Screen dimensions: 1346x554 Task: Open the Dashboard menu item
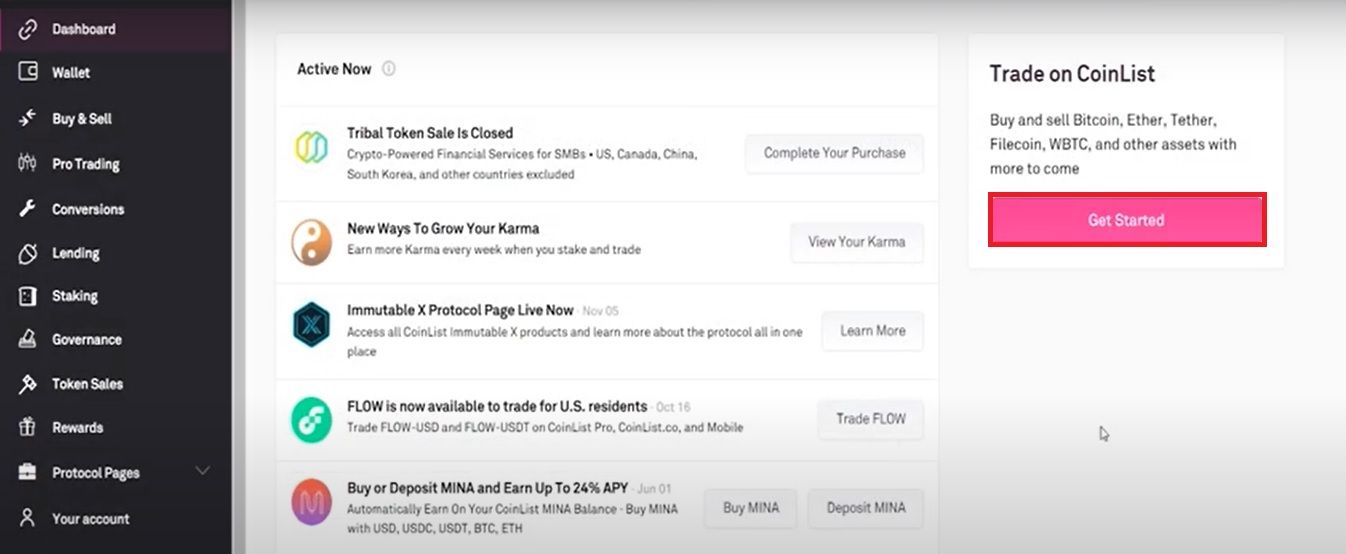point(83,29)
